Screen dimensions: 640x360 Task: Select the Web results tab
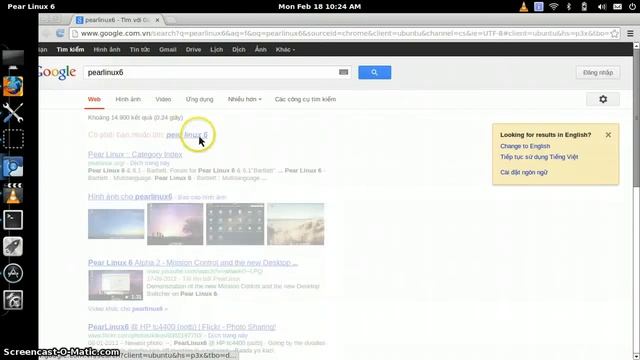coord(94,99)
